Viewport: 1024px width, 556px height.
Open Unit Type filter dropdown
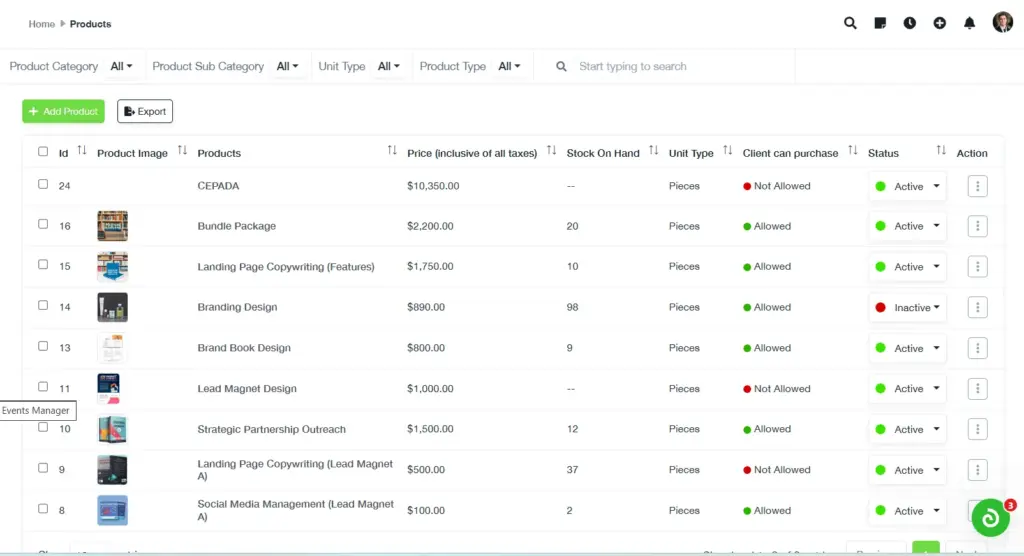(x=388, y=66)
